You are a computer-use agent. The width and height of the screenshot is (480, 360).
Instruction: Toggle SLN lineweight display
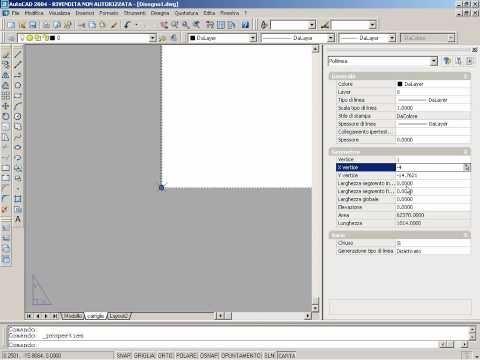click(x=270, y=356)
